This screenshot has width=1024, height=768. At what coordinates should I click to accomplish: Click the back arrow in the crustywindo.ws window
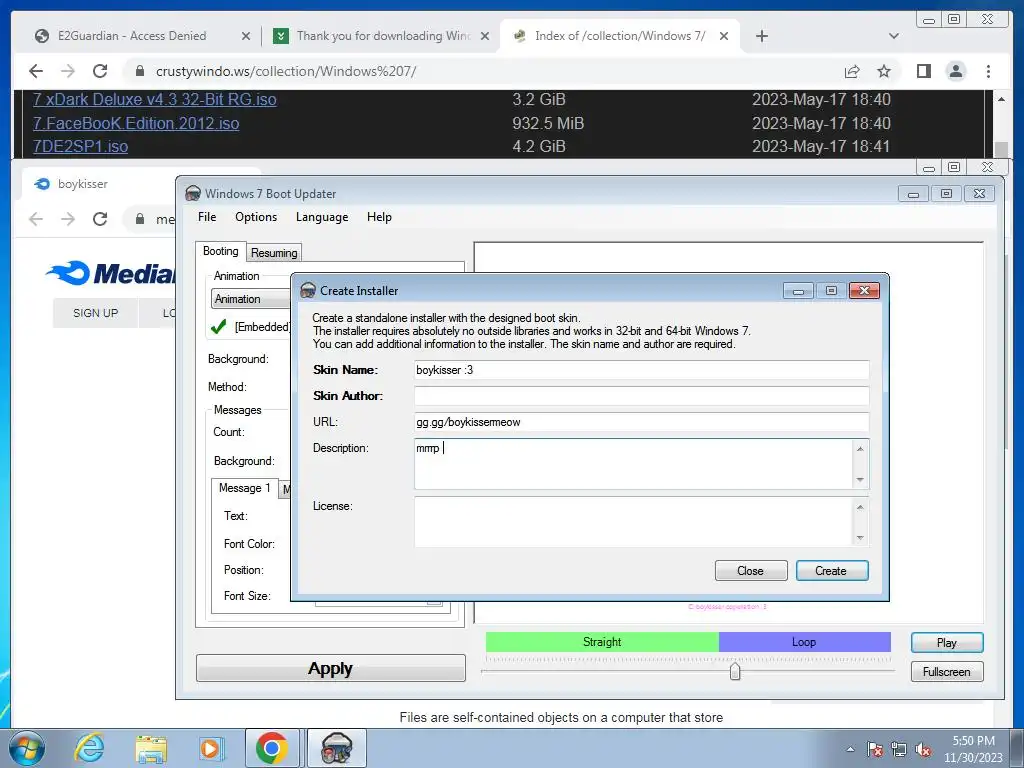tap(36, 71)
